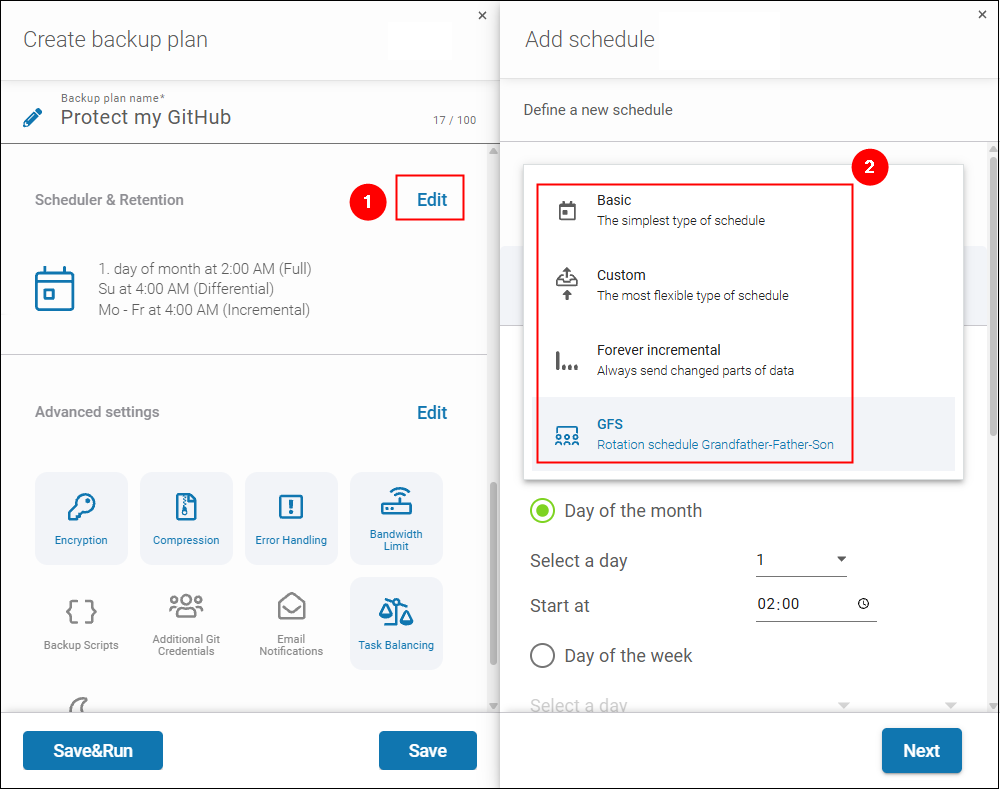
Task: Edit the Advanced settings section
Action: pos(432,413)
